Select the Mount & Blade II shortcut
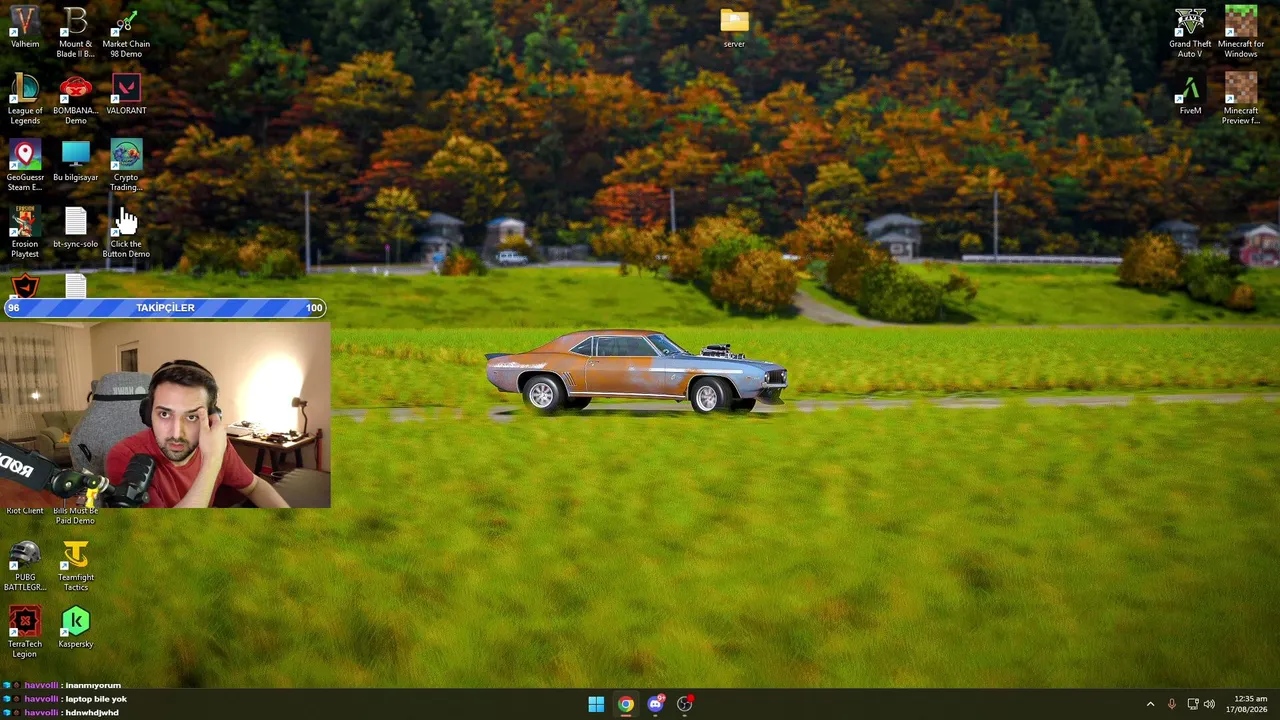Screen dimensions: 1280x720 [x=75, y=33]
